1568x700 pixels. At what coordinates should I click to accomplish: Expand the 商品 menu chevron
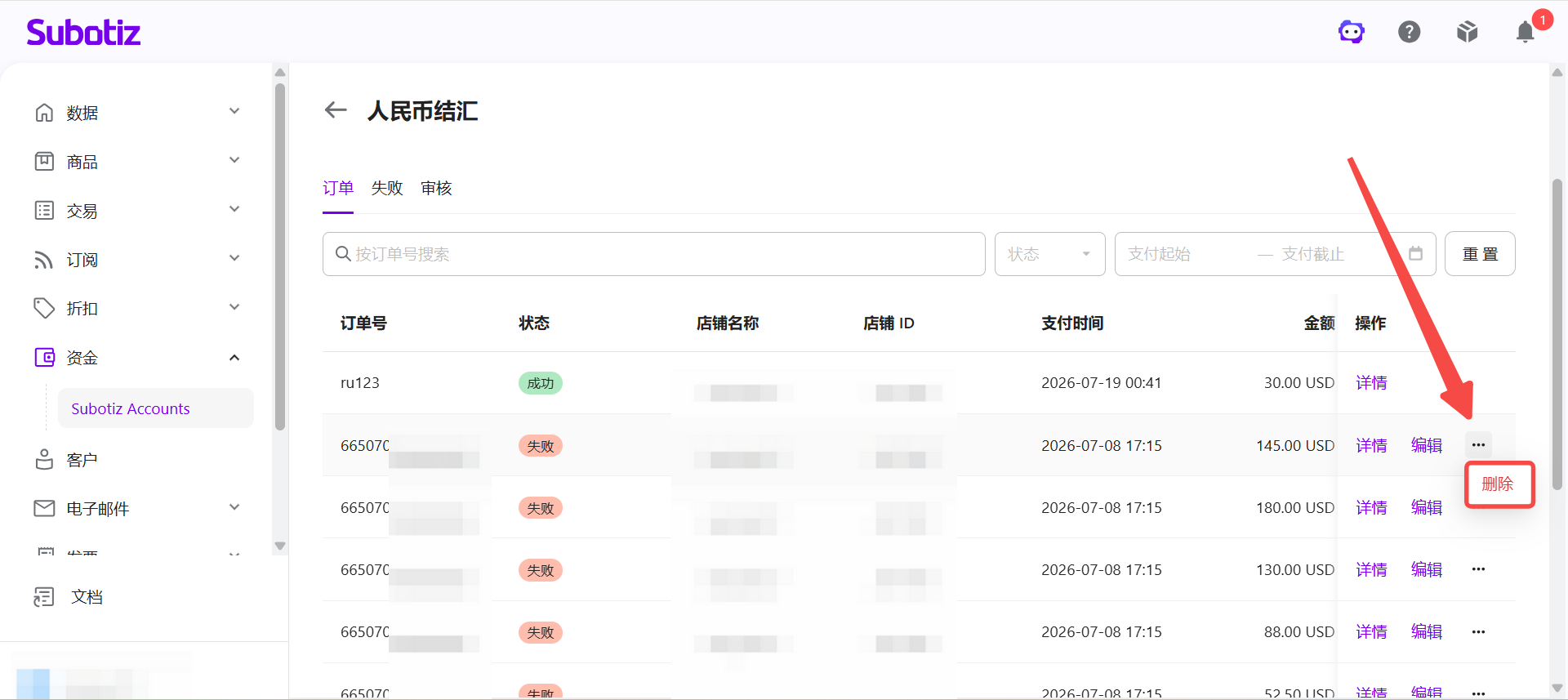[234, 160]
